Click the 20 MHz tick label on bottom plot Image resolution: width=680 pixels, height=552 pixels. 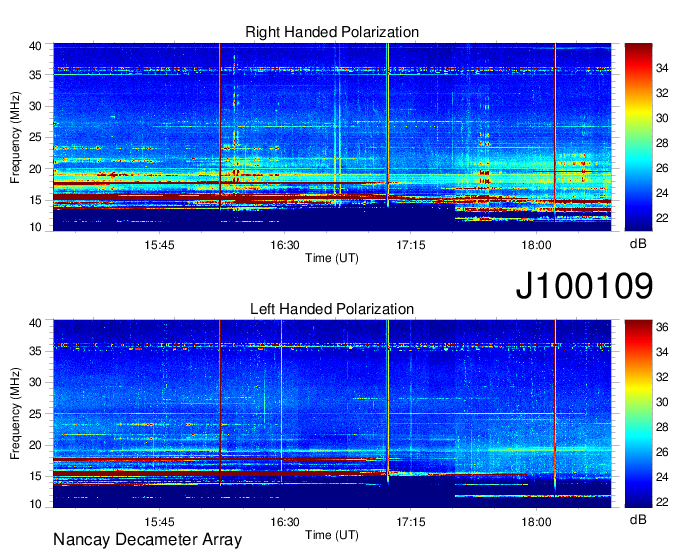35,445
